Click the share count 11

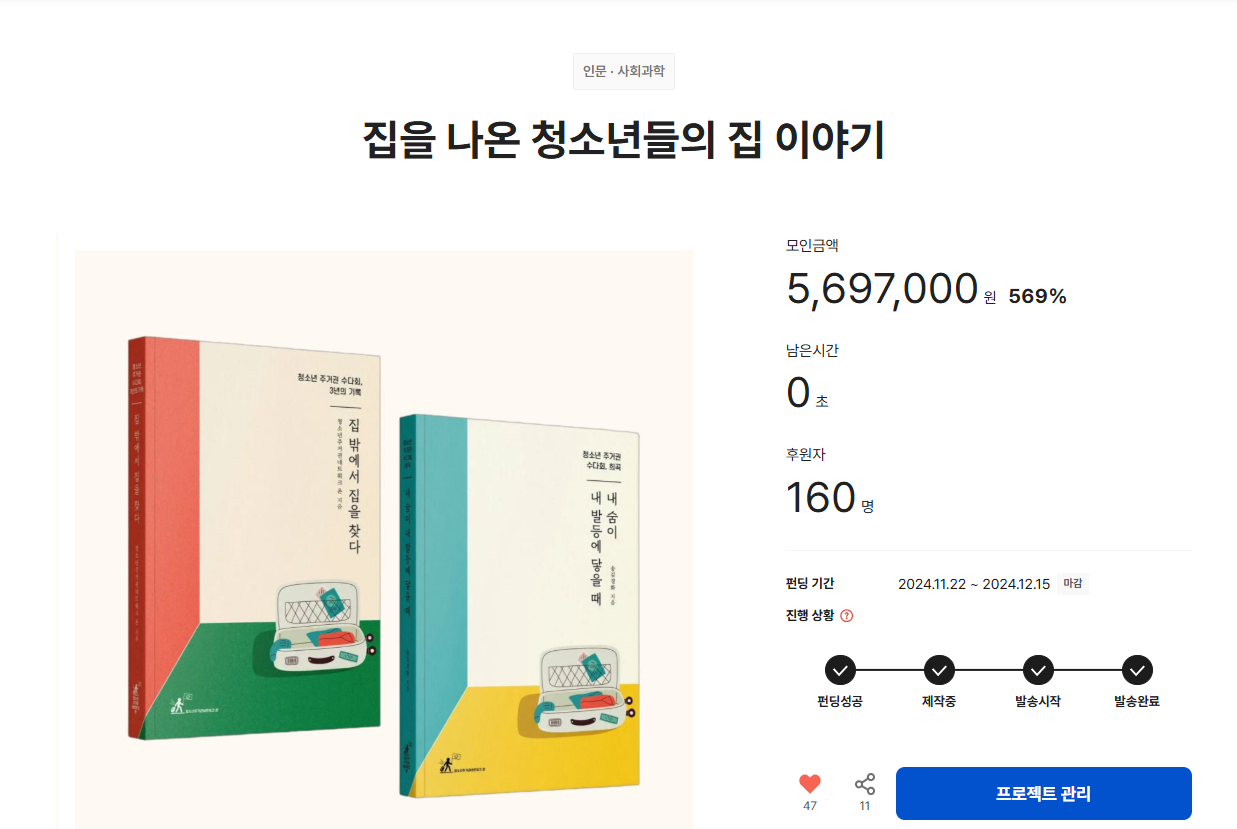click(x=865, y=806)
